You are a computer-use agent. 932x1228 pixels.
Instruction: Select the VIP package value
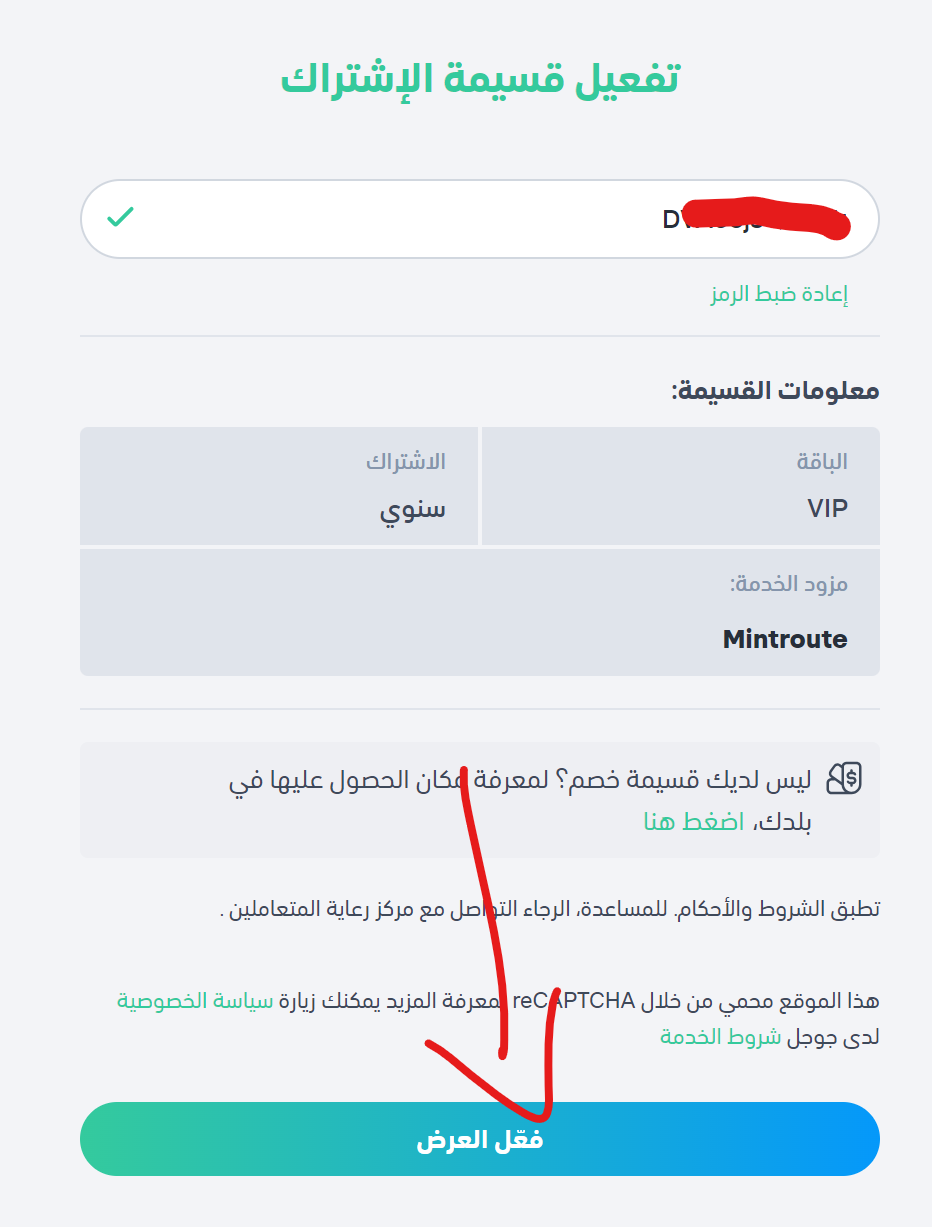point(827,508)
